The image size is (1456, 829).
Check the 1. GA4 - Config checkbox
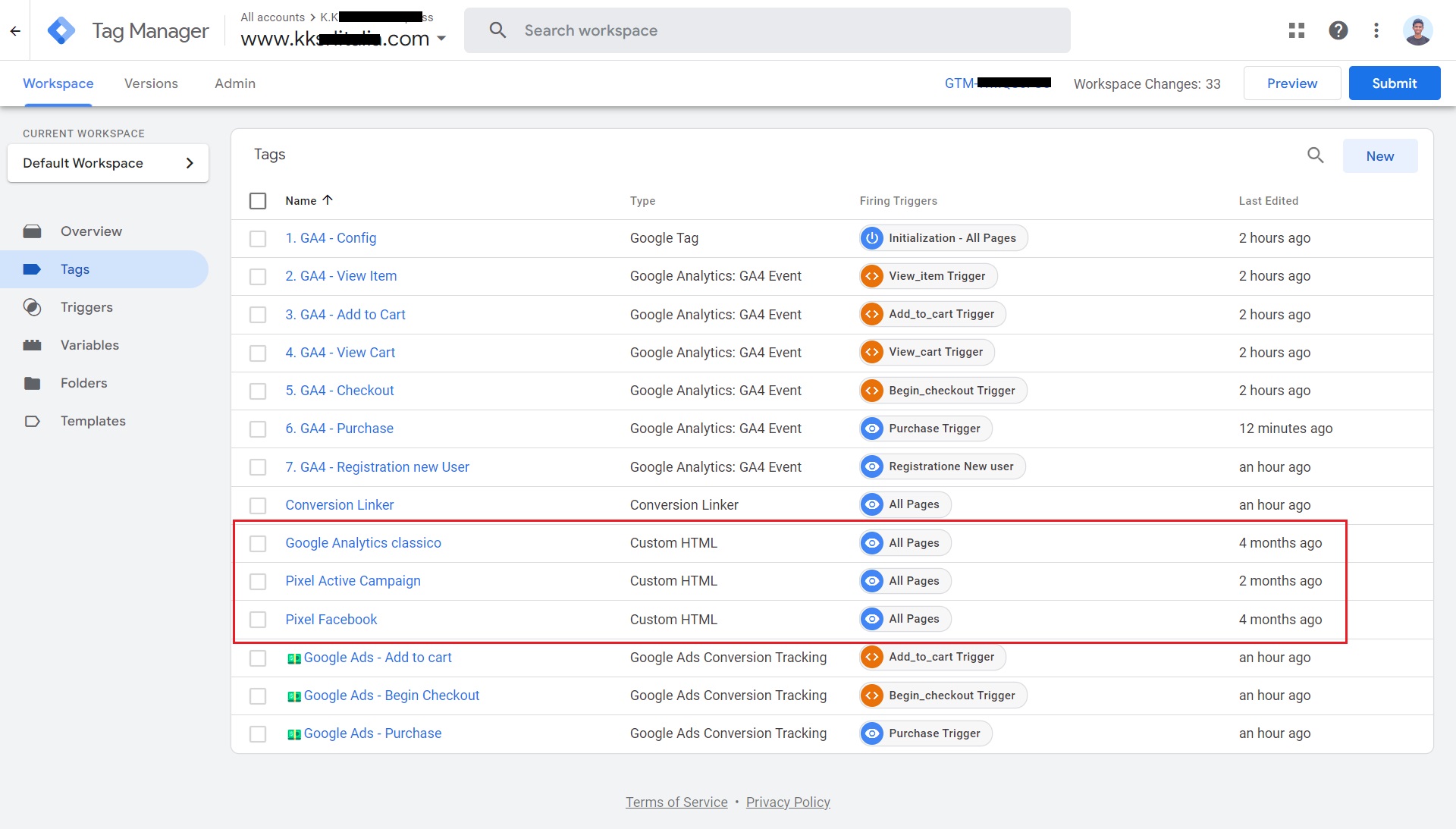coord(258,239)
